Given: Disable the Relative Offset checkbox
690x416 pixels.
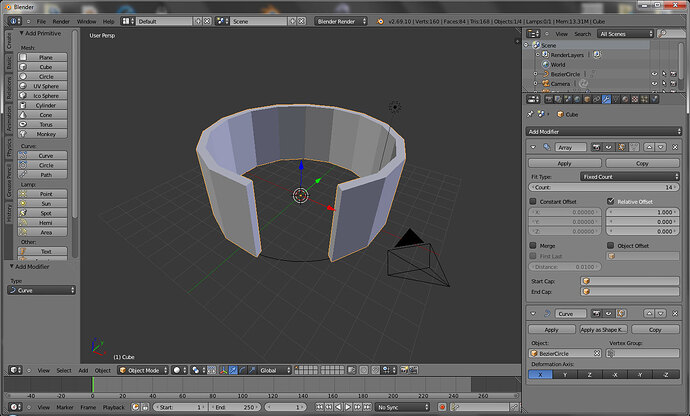Looking at the screenshot, I should point(610,201).
